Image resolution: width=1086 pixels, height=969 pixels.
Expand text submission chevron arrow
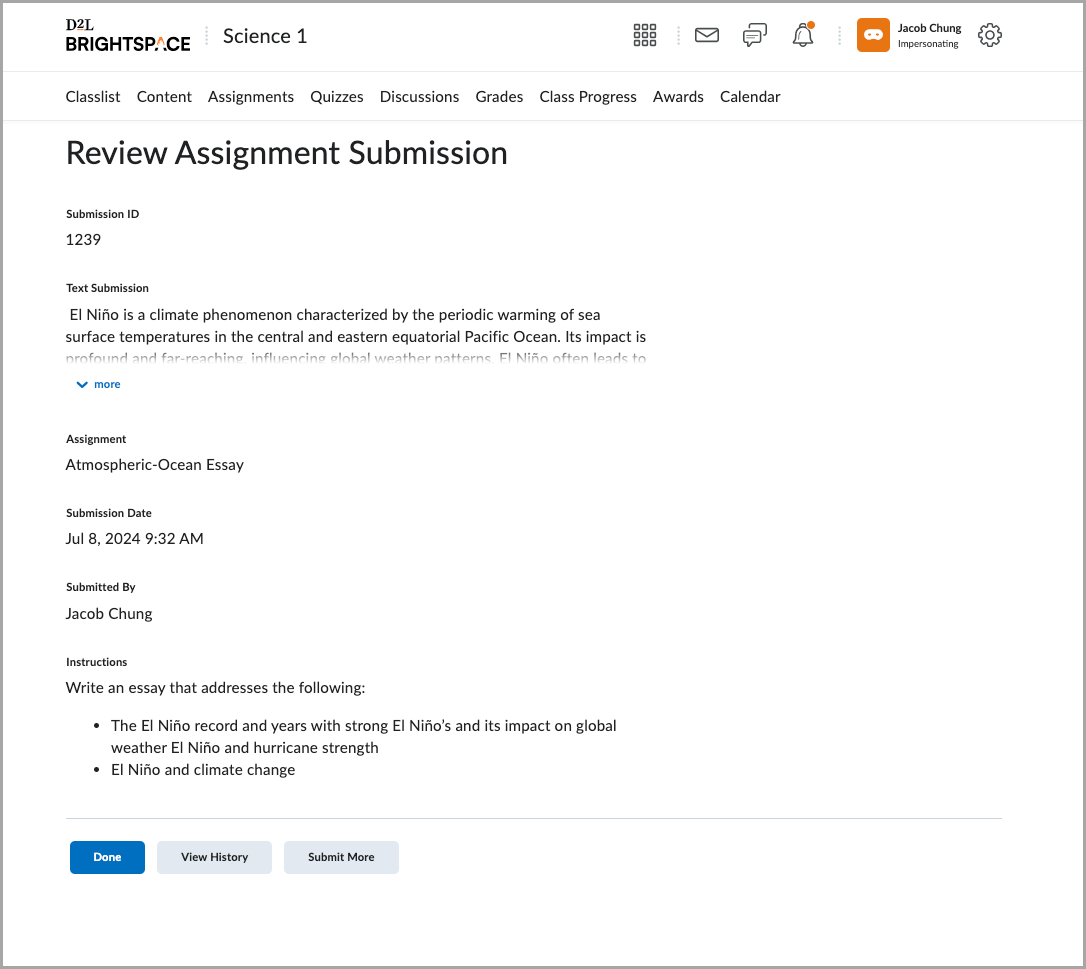82,385
